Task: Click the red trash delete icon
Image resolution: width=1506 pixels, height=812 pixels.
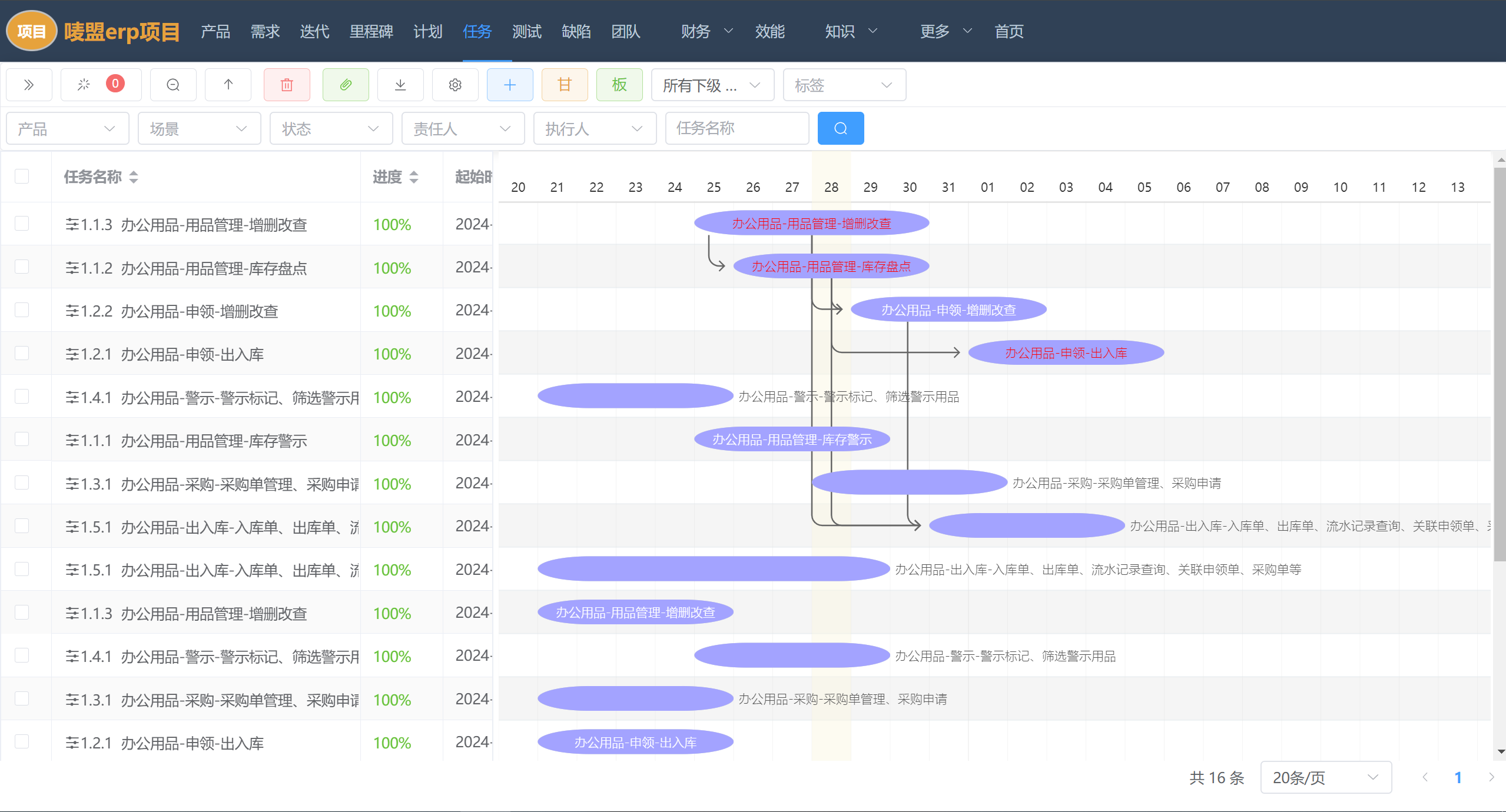Action: pos(287,85)
